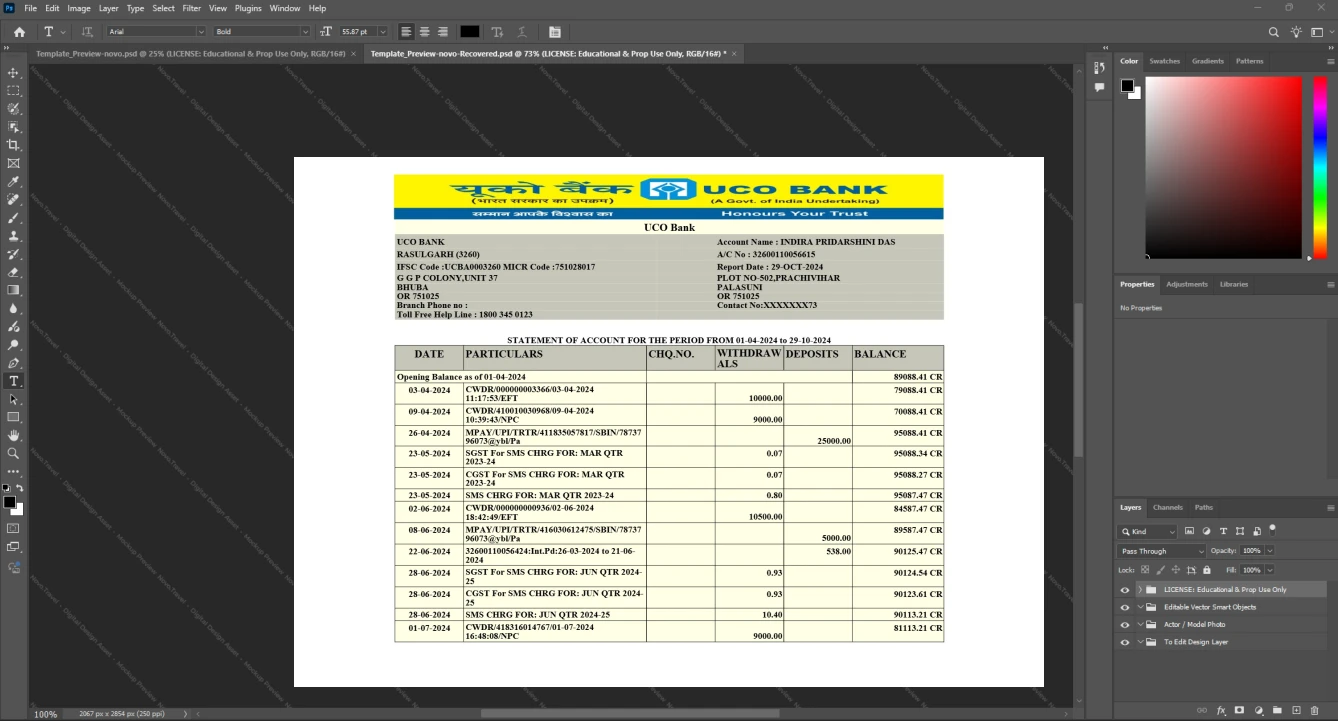
Task: Add a layer mask
Action: pyautogui.click(x=1240, y=710)
